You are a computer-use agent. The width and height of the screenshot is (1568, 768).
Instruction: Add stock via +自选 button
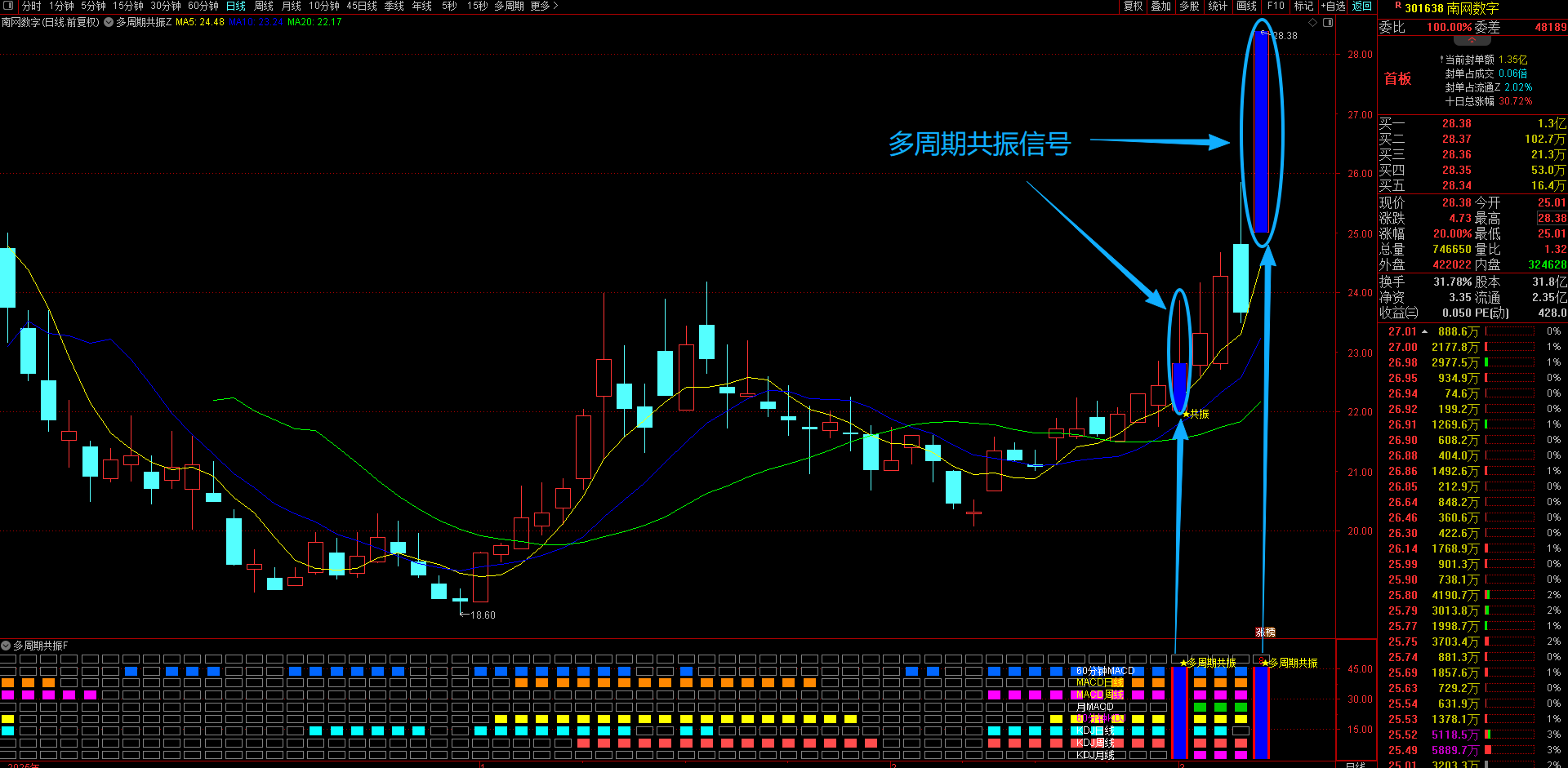[x=1334, y=6]
